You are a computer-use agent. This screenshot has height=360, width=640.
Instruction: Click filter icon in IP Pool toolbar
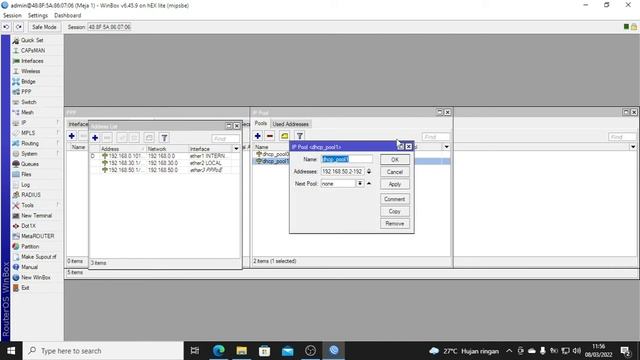coord(300,136)
